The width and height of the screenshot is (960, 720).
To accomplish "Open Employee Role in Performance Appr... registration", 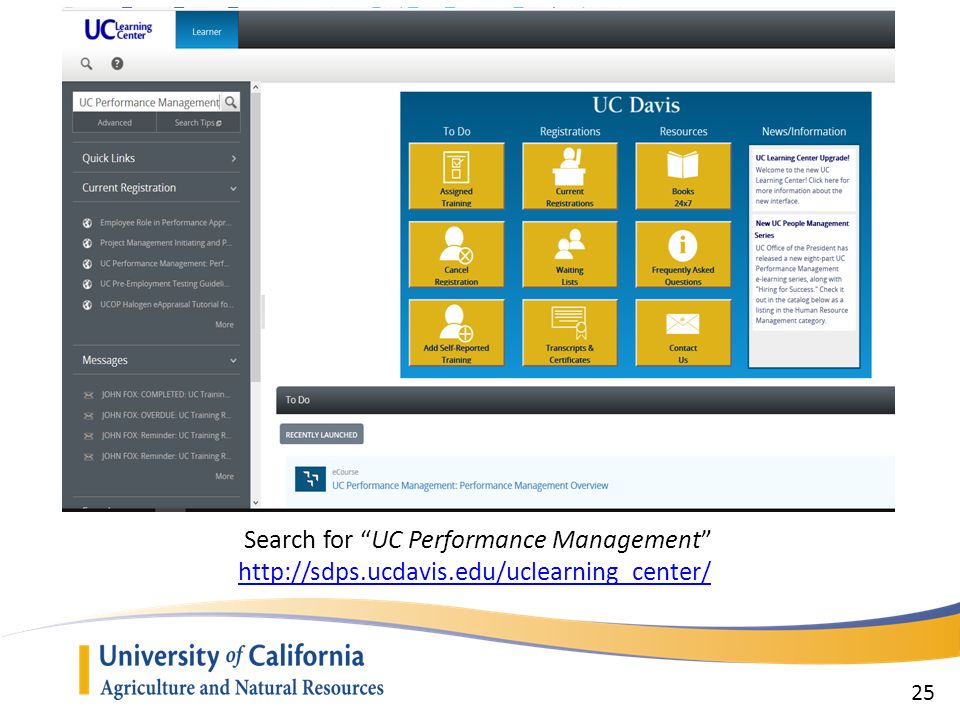I will coord(166,223).
